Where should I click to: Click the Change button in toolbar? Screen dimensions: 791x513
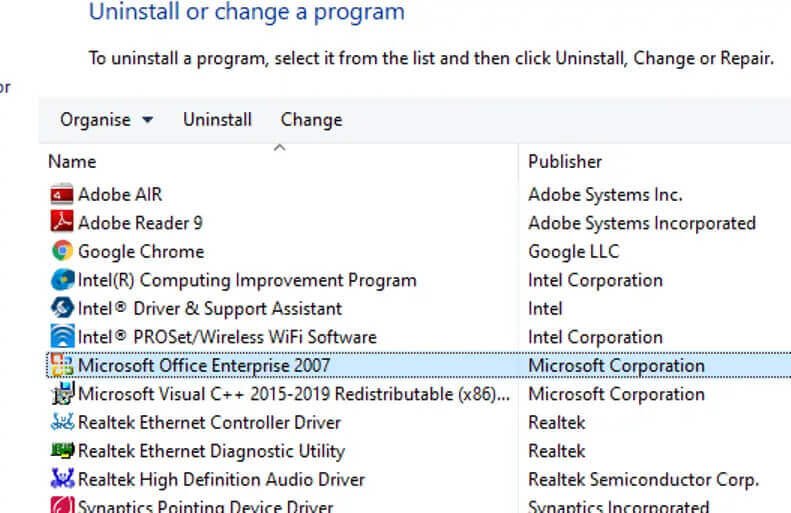click(311, 120)
